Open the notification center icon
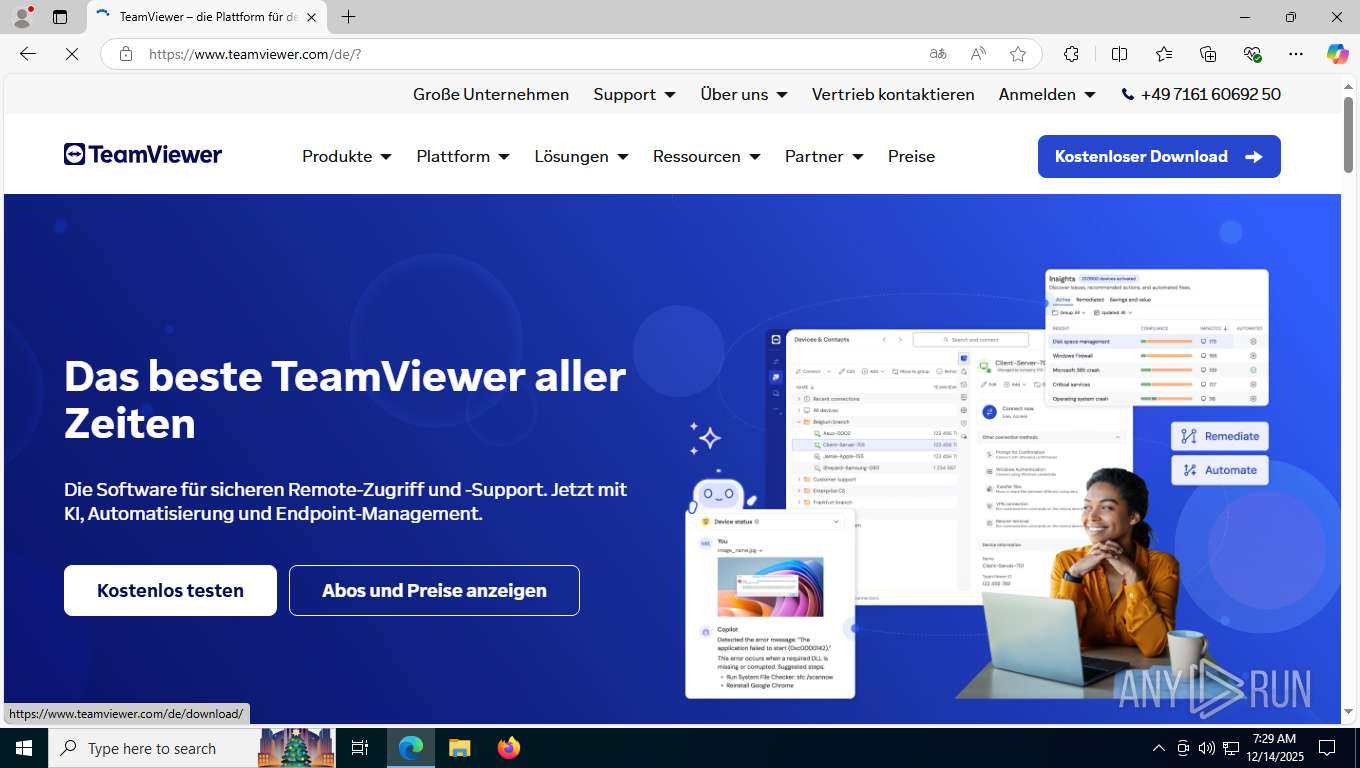The image size is (1360, 768). tap(1327, 748)
